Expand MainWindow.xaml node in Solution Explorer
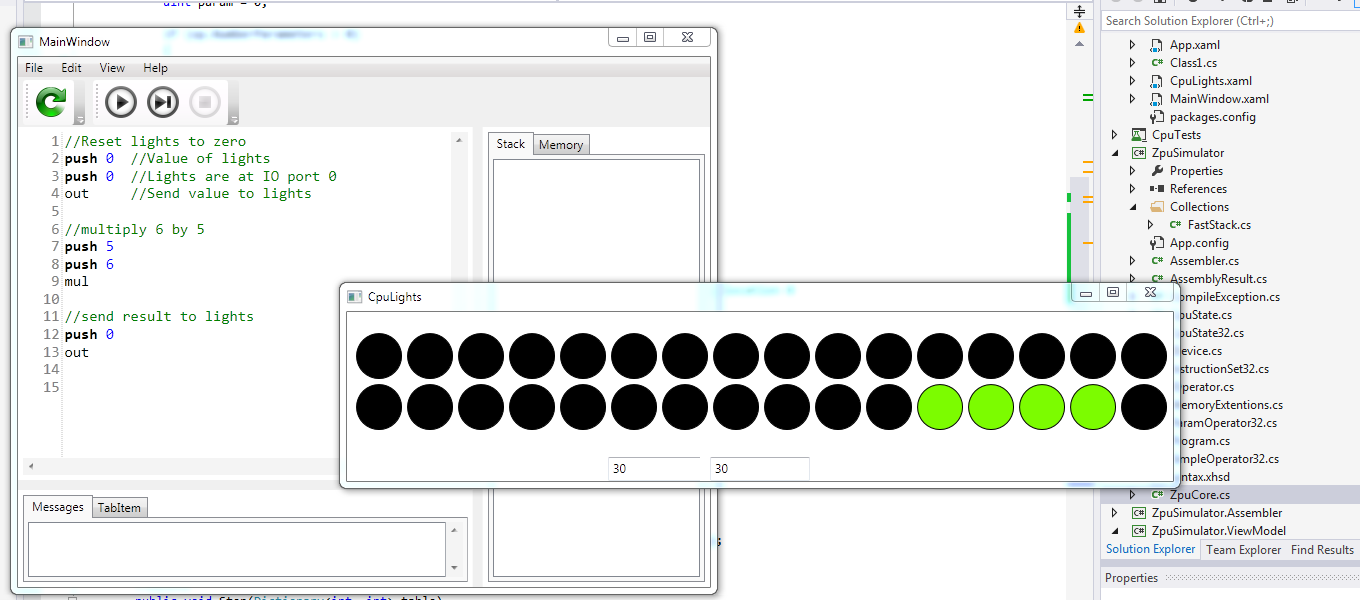Screen dimensions: 1360x600 coord(1132,99)
